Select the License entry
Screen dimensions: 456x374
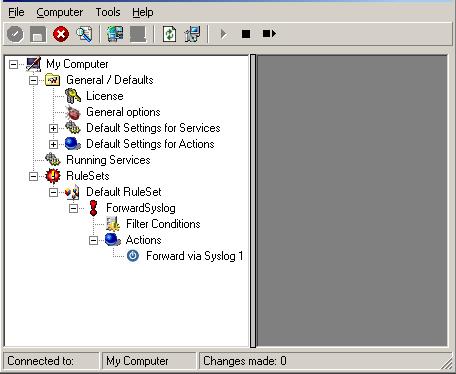coord(105,96)
